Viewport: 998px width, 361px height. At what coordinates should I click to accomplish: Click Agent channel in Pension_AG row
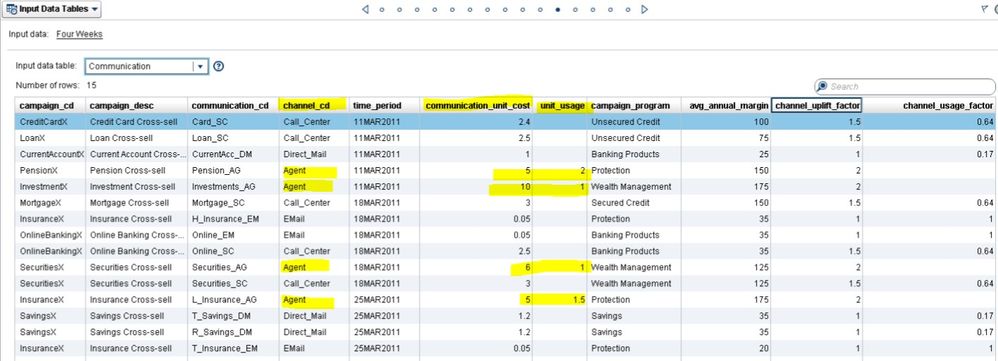click(314, 170)
